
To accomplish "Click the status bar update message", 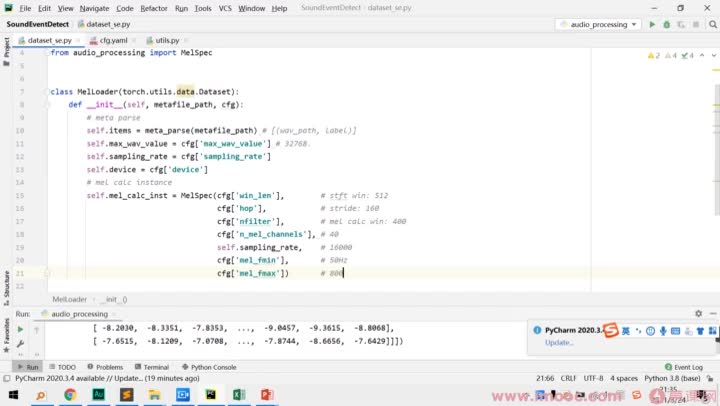I will (107, 378).
